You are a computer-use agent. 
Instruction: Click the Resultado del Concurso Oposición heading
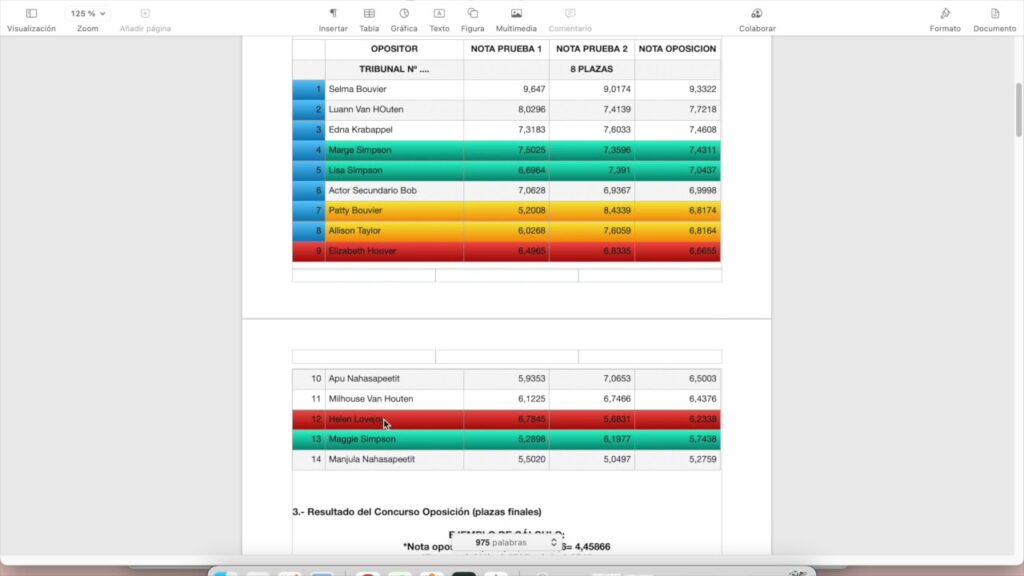pyautogui.click(x=417, y=512)
